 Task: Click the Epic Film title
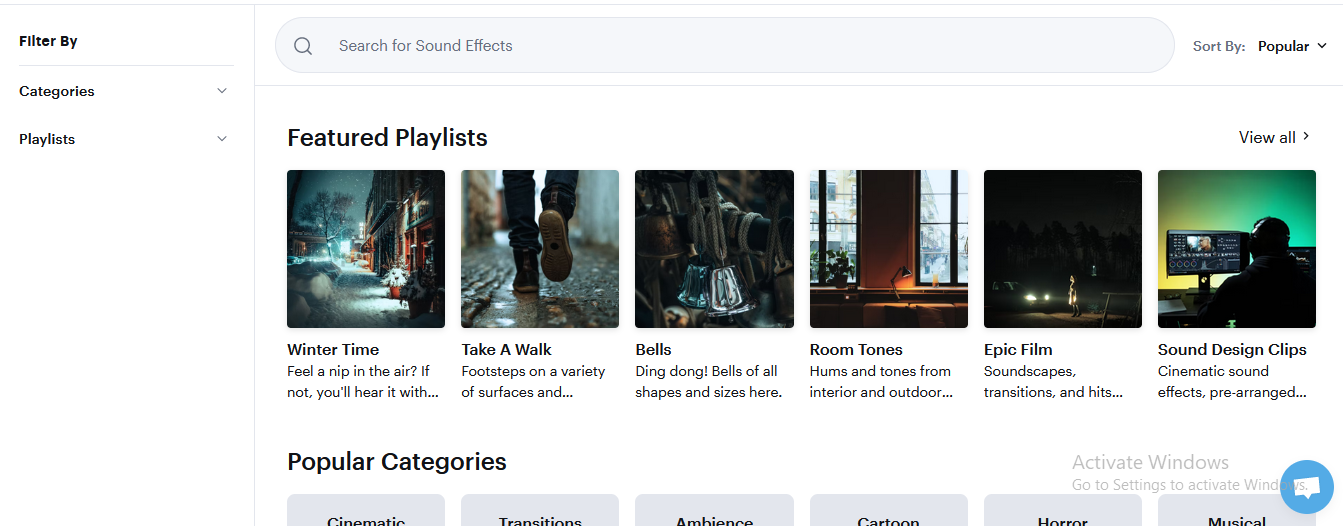coord(1018,349)
